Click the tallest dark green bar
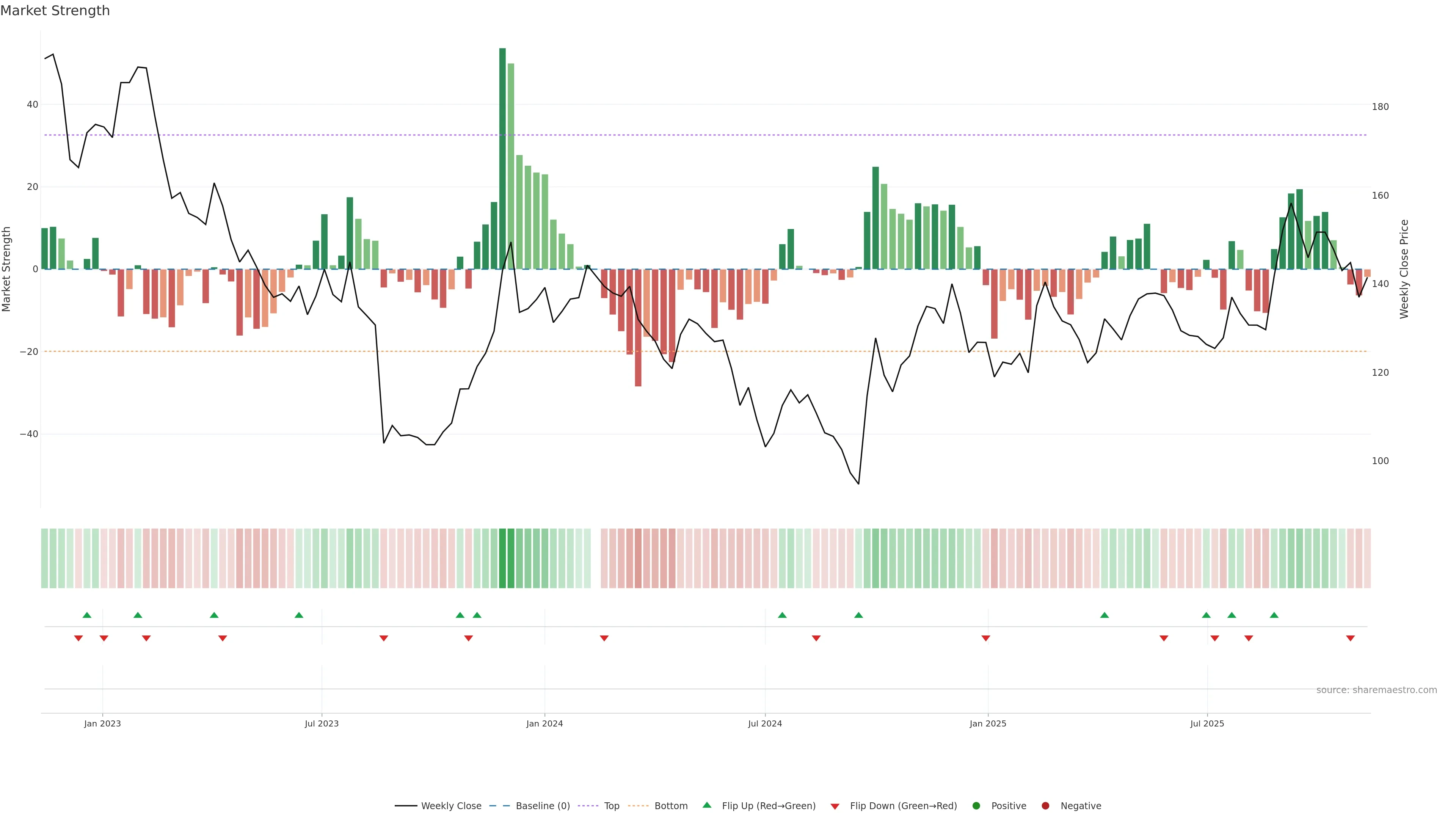Viewport: 1456px width, 819px height. click(x=502, y=158)
